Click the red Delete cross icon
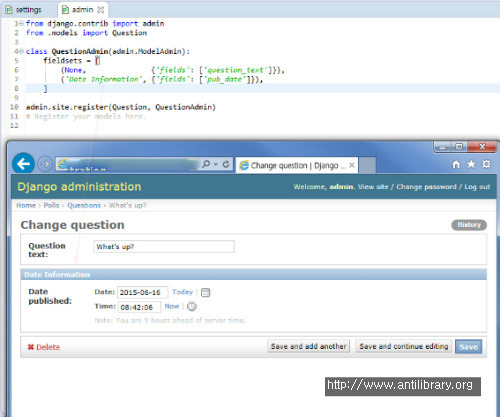500x417 pixels. [x=31, y=347]
